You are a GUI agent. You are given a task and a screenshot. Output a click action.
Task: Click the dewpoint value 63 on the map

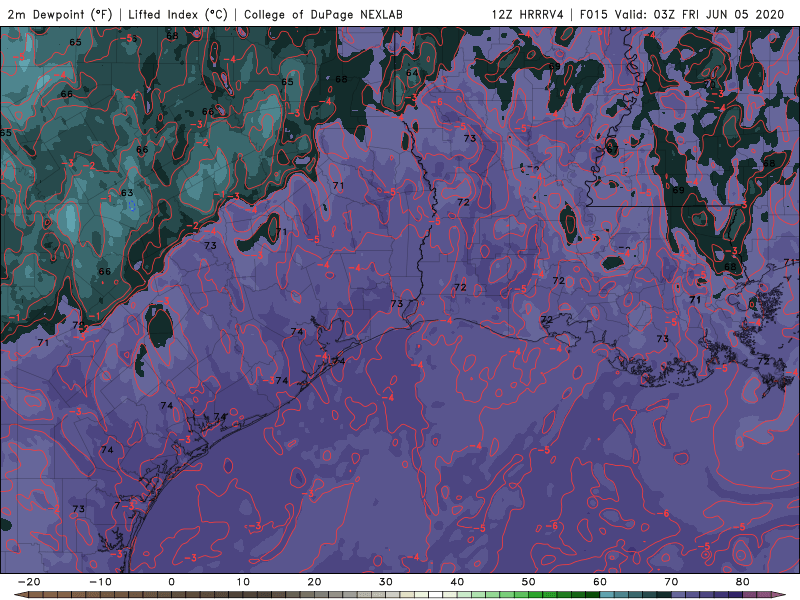127,193
